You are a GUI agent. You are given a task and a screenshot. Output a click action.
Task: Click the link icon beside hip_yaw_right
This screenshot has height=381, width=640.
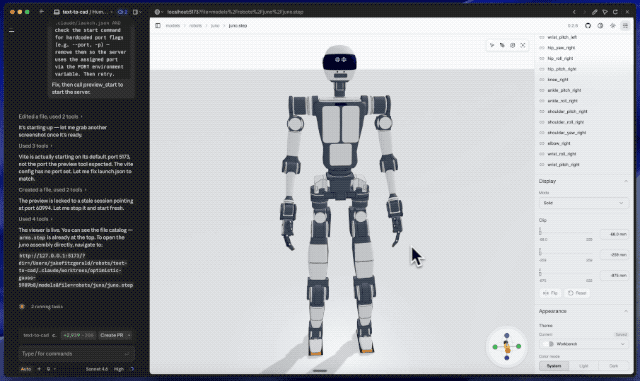[542, 48]
